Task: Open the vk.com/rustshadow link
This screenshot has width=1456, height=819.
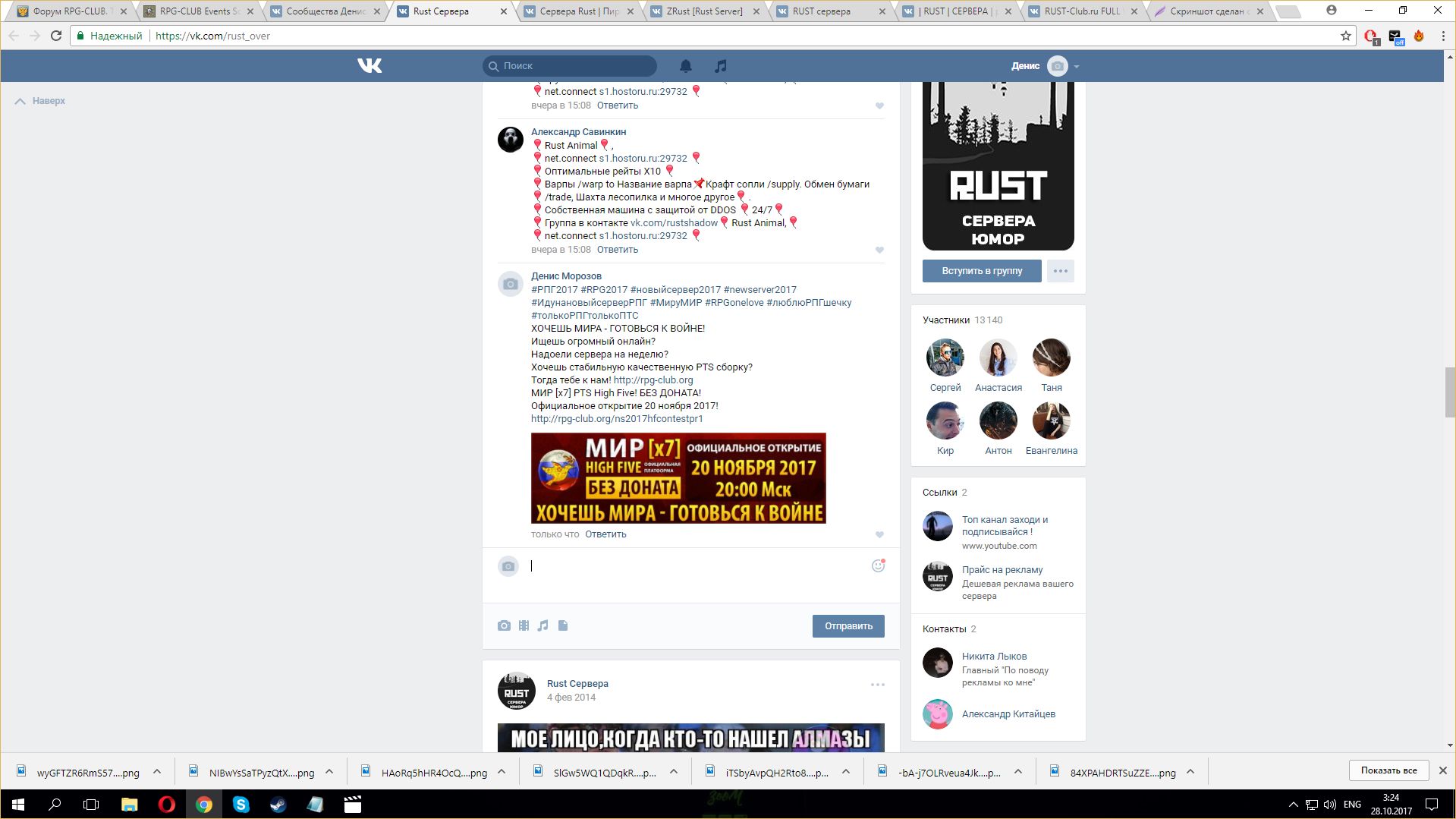Action: 674,223
